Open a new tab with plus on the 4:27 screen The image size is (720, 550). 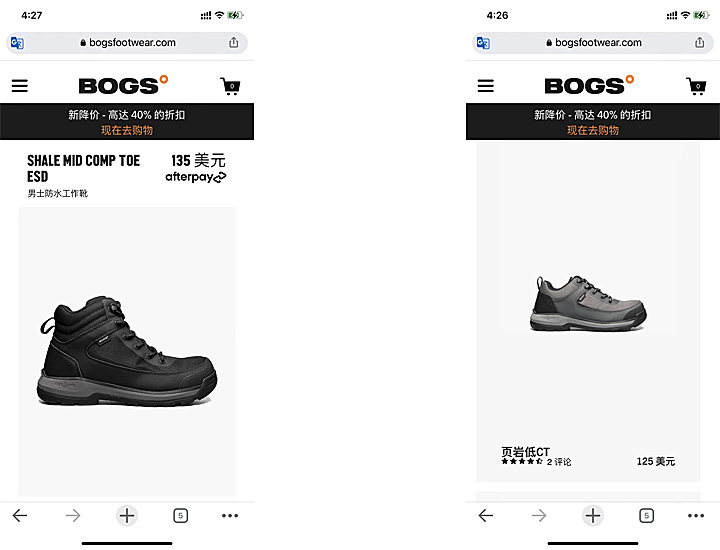point(127,516)
